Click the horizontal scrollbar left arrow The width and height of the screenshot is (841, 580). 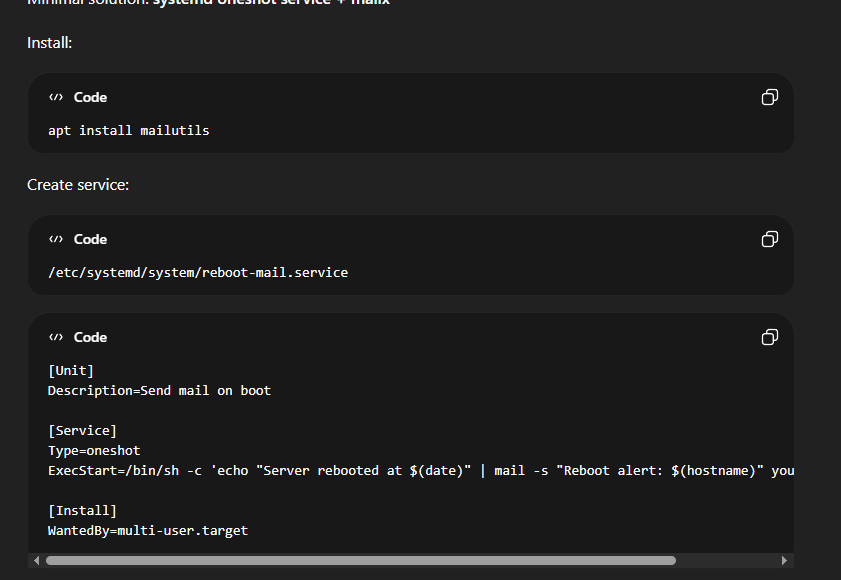[35, 561]
